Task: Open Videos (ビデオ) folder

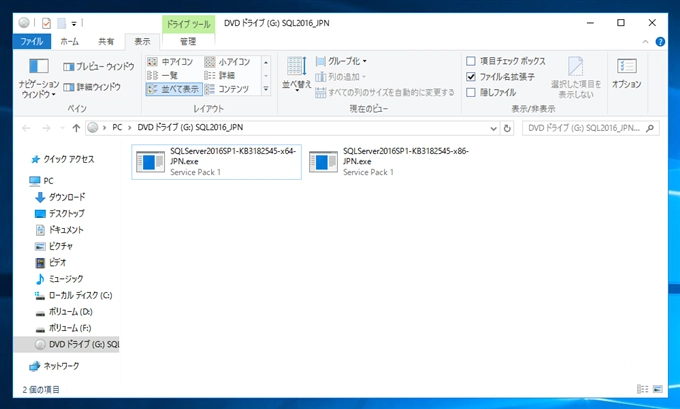Action: click(x=51, y=262)
